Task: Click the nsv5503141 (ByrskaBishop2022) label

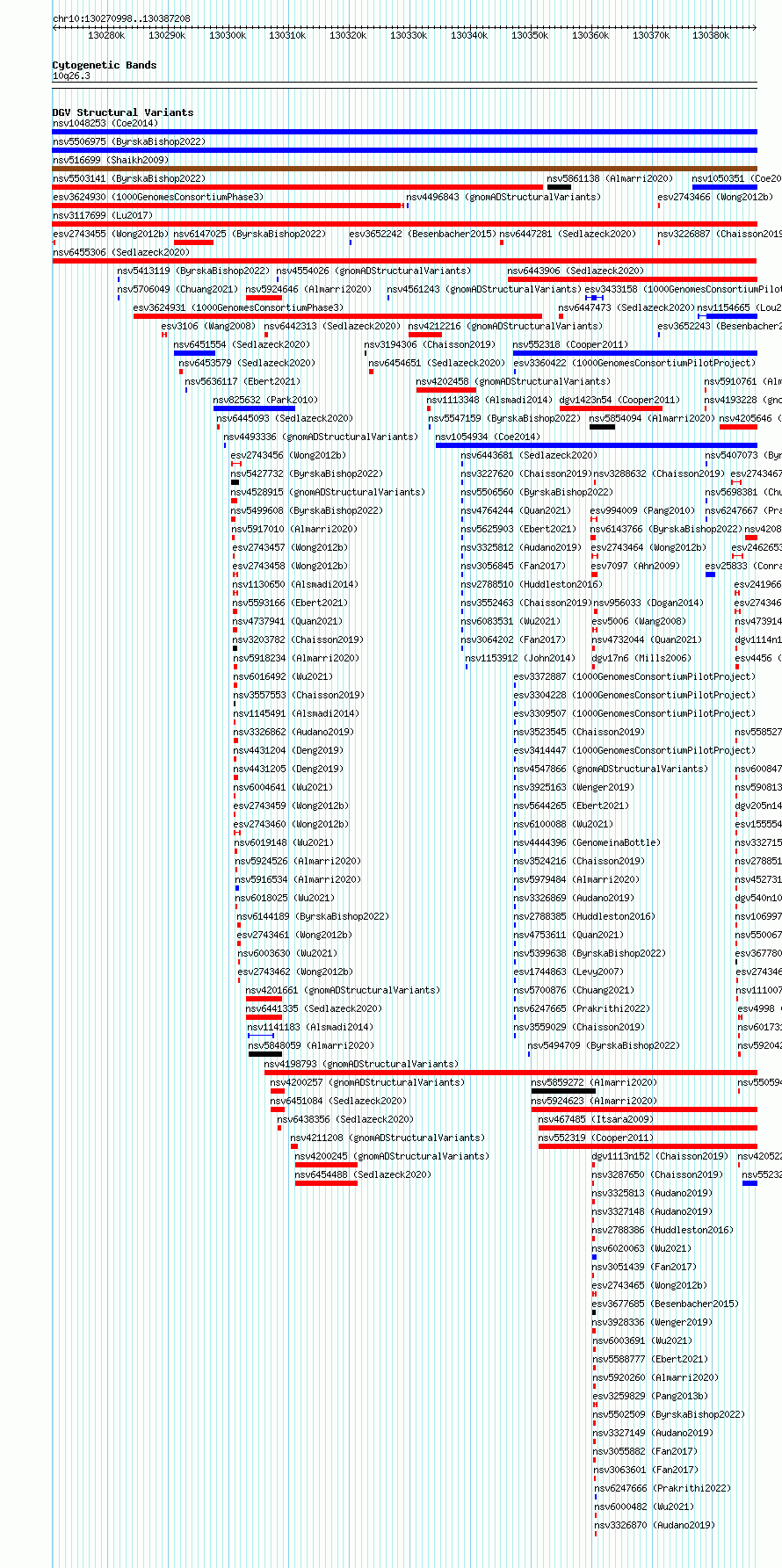Action: (x=129, y=178)
